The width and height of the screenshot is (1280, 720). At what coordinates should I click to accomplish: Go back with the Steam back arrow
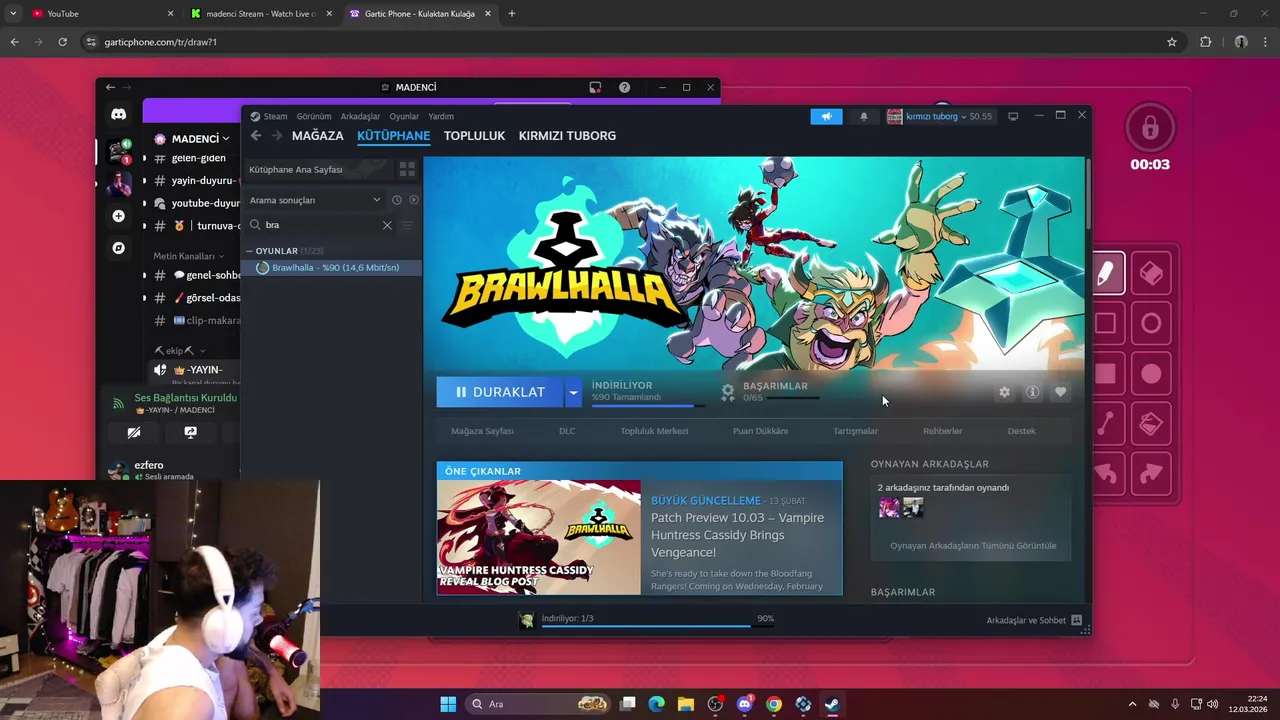[256, 136]
